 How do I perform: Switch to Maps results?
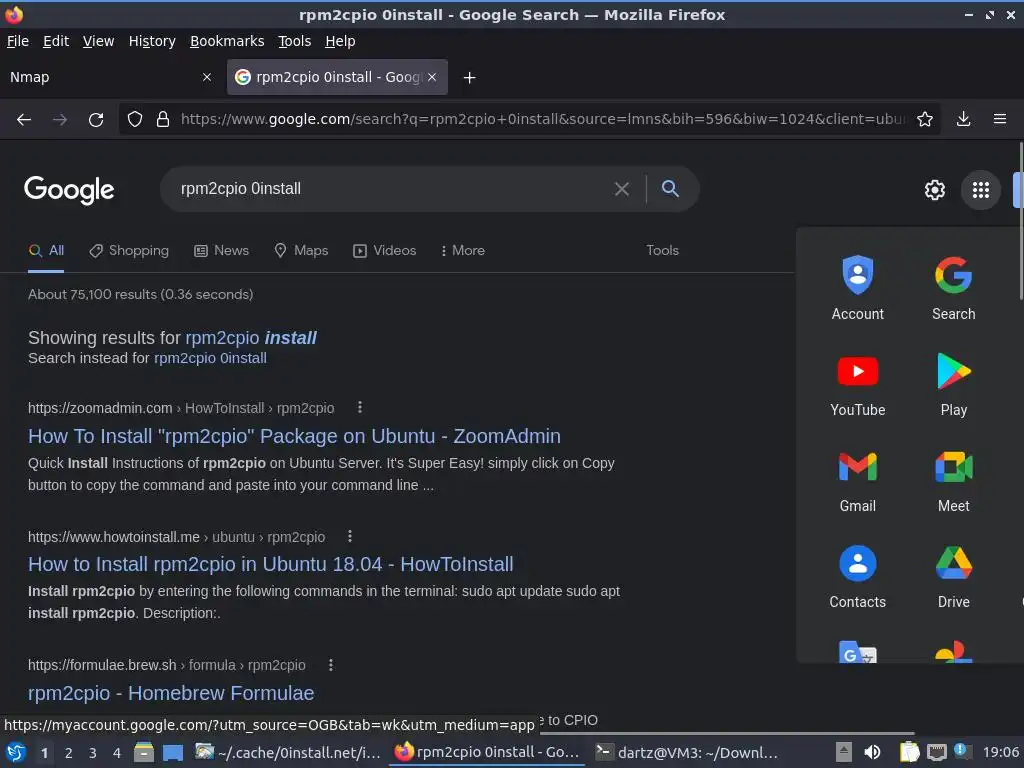[301, 251]
